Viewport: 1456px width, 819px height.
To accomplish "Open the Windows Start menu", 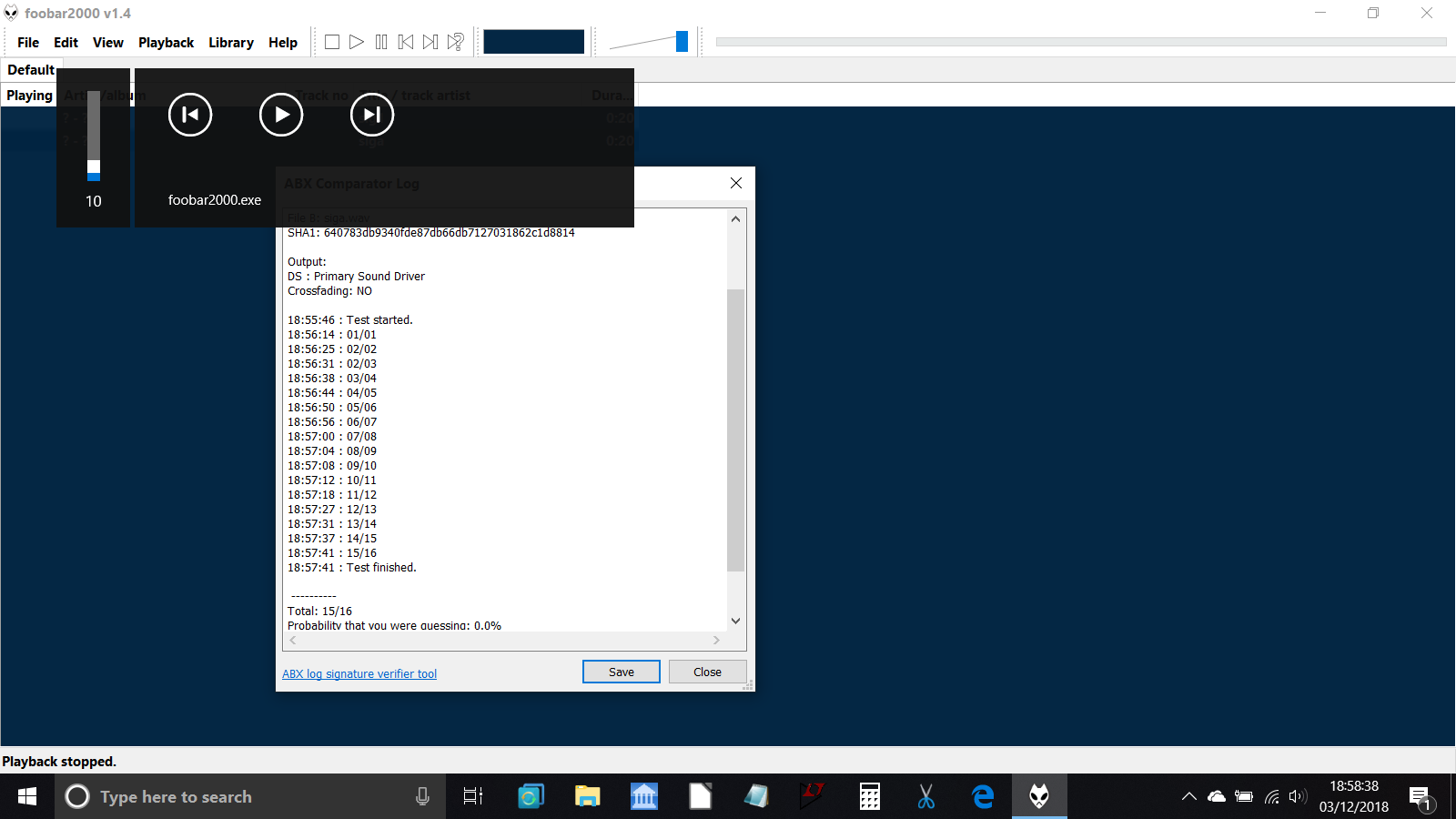I will (x=27, y=796).
